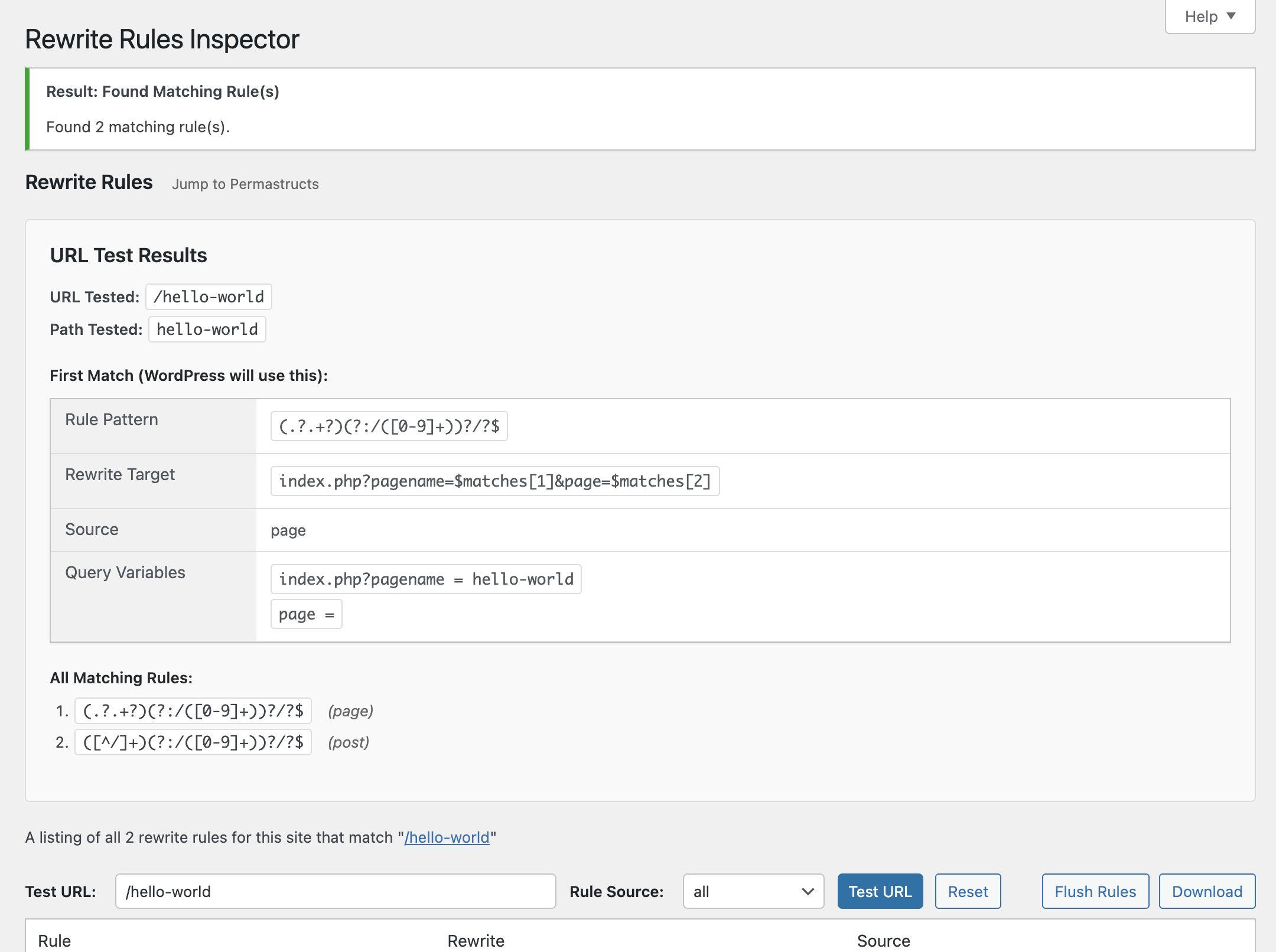Click the second matching rule marked (post)
The height and width of the screenshot is (952, 1276).
click(x=193, y=742)
